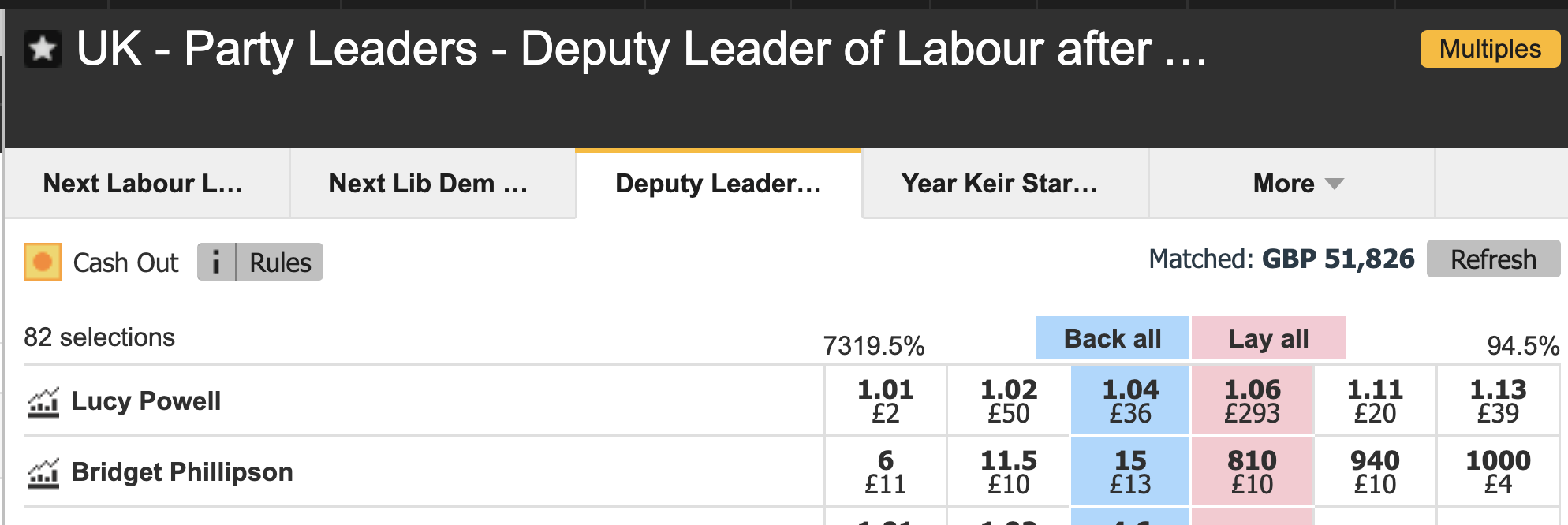Open the market Rules button
This screenshot has height=525, width=1568.
click(280, 262)
